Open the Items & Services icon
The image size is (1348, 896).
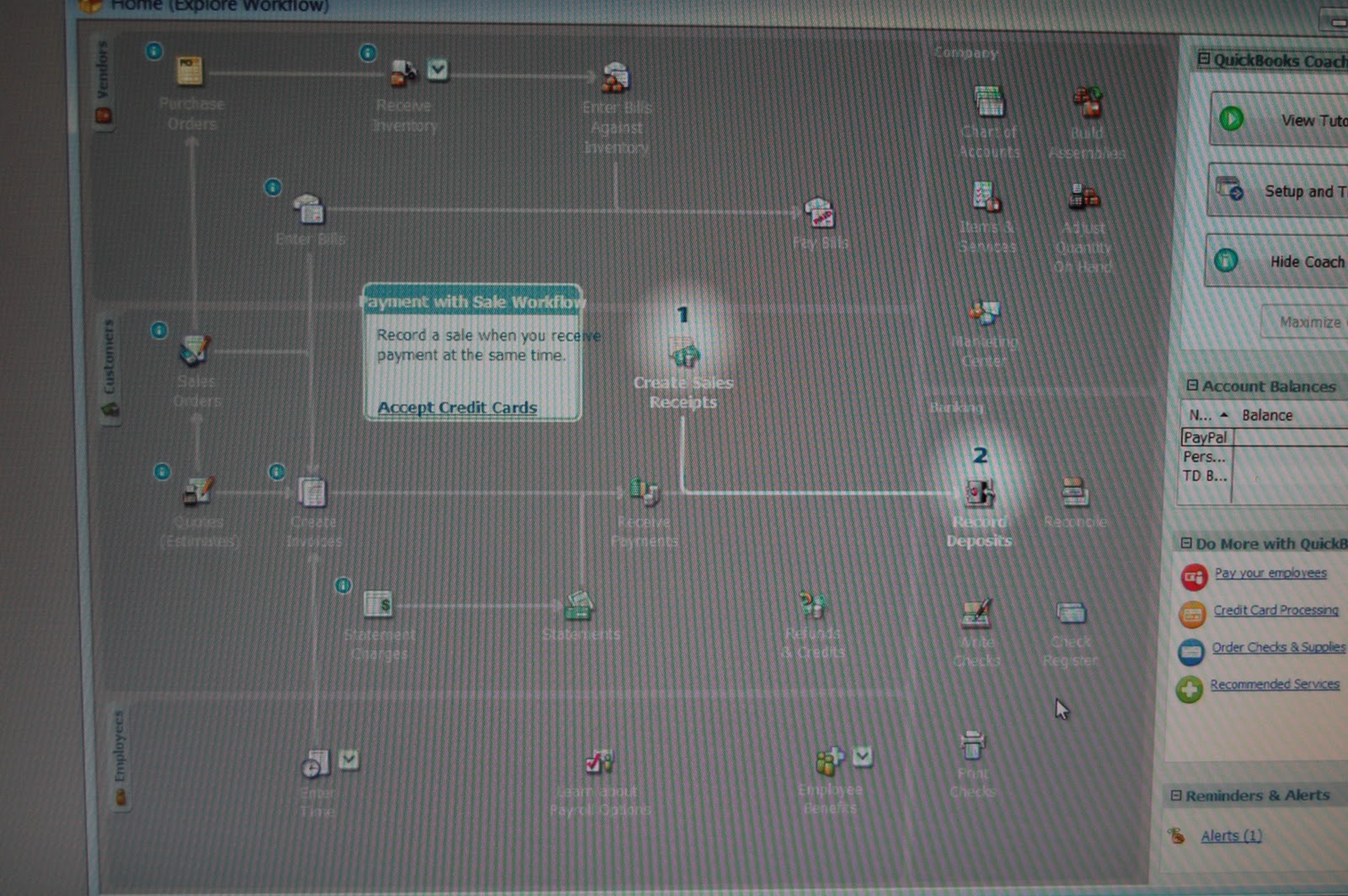986,196
